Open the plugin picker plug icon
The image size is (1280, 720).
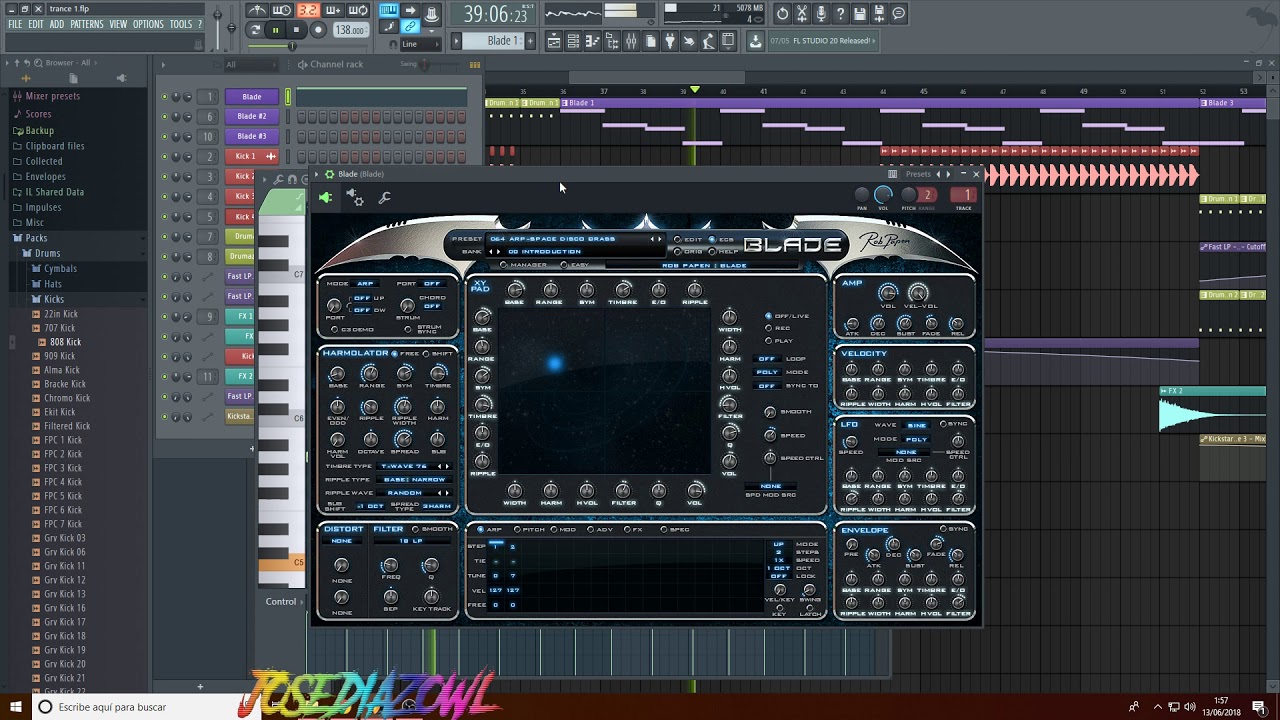pyautogui.click(x=670, y=41)
